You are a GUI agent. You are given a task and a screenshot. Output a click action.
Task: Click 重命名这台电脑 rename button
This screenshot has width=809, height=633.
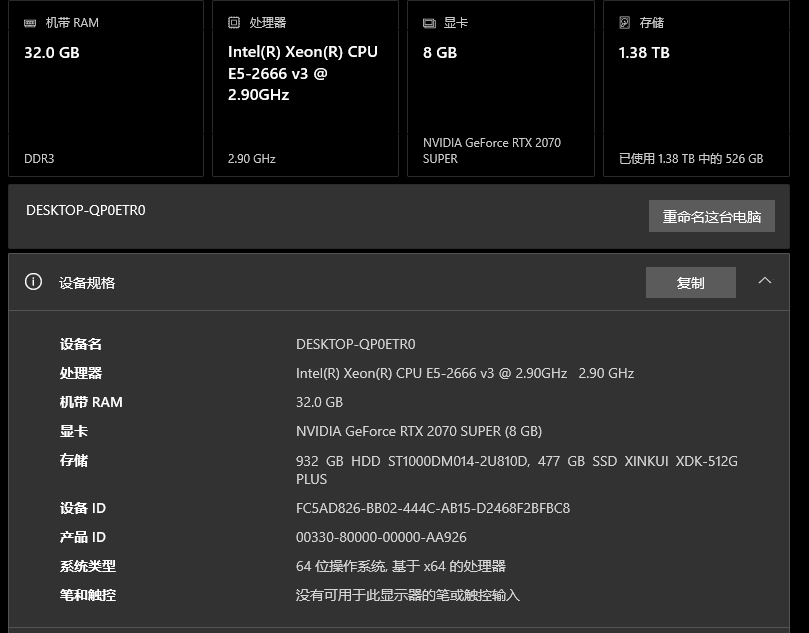[x=711, y=216]
